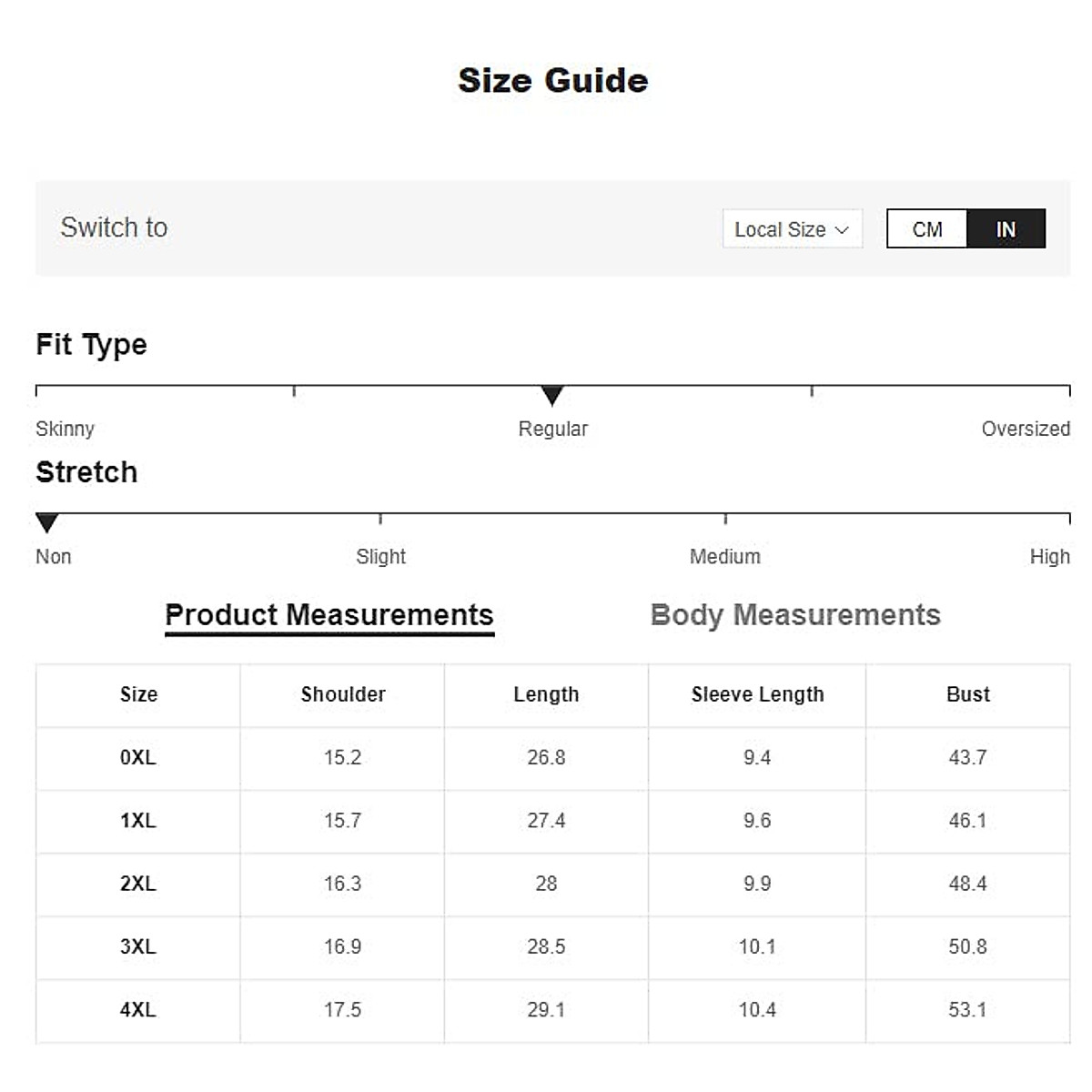The height and width of the screenshot is (1092, 1092).
Task: Open the Local Size dropdown
Action: tap(791, 229)
